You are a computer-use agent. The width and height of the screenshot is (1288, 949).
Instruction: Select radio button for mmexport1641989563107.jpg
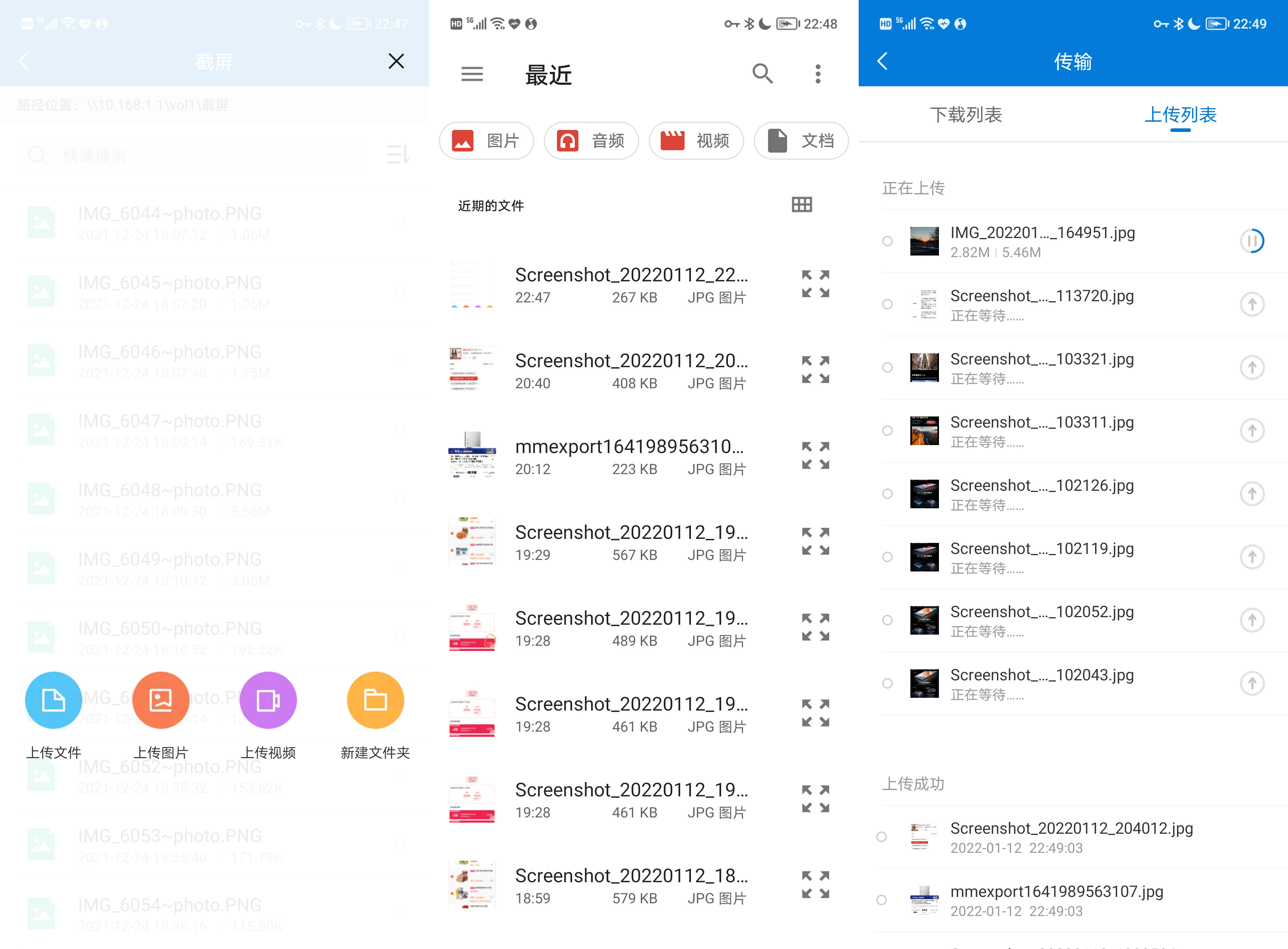click(881, 900)
